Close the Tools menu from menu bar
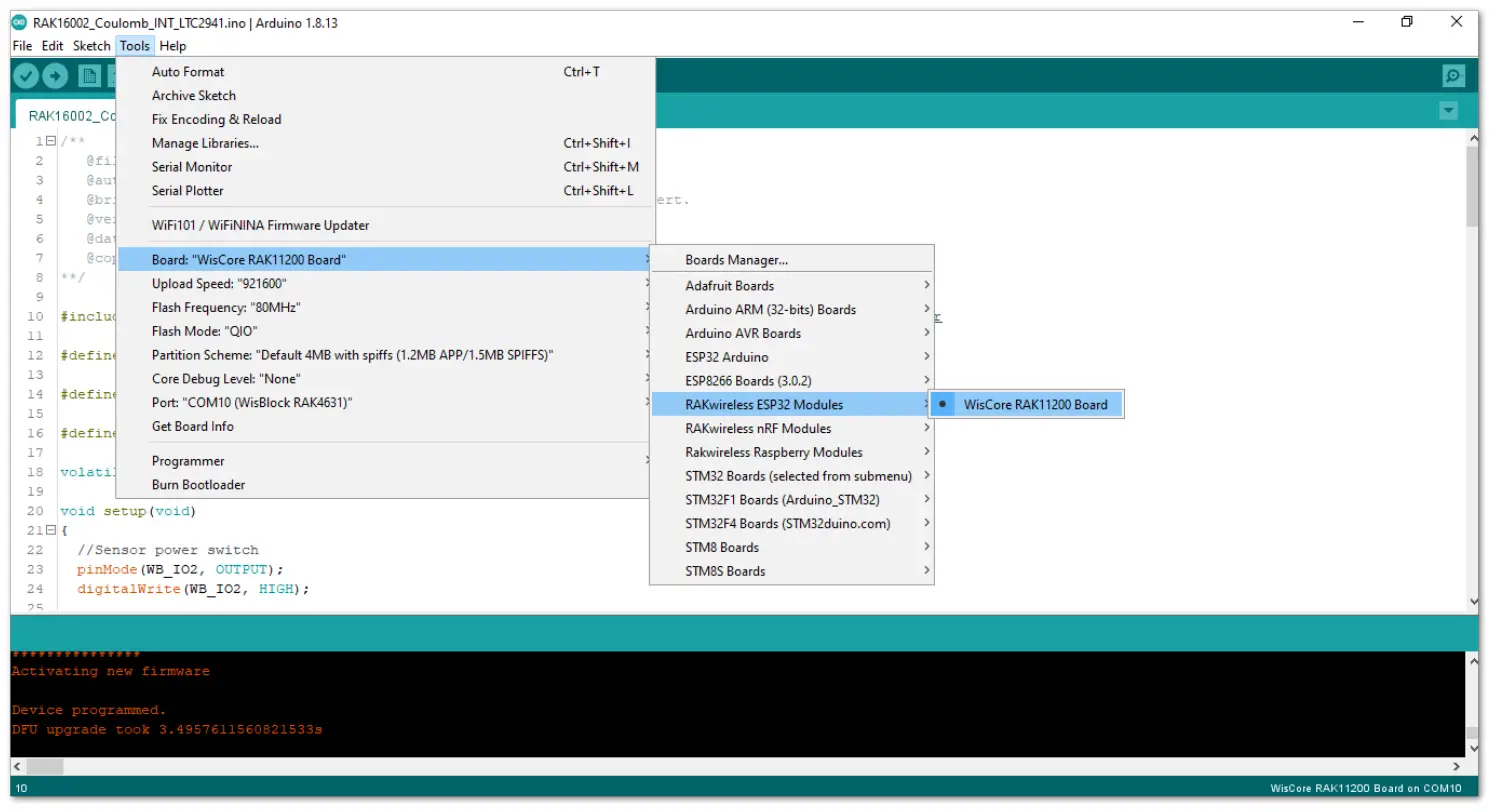Viewport: 1507px width, 812px height. point(134,46)
